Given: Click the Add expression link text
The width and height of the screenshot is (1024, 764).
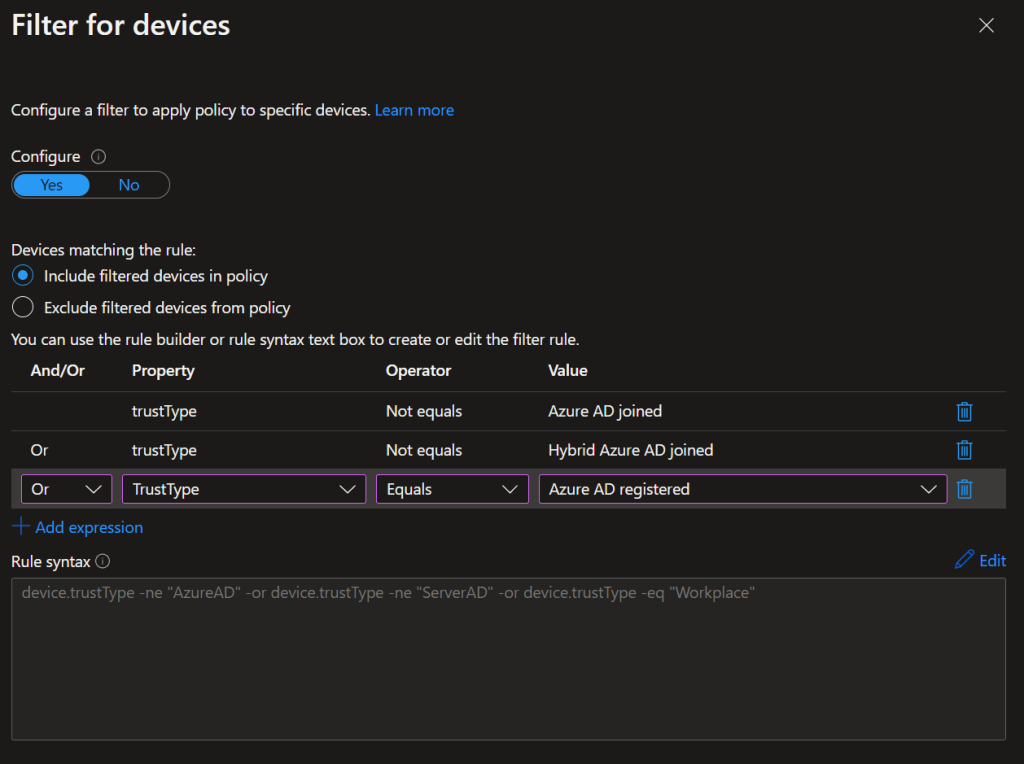Looking at the screenshot, I should (89, 527).
